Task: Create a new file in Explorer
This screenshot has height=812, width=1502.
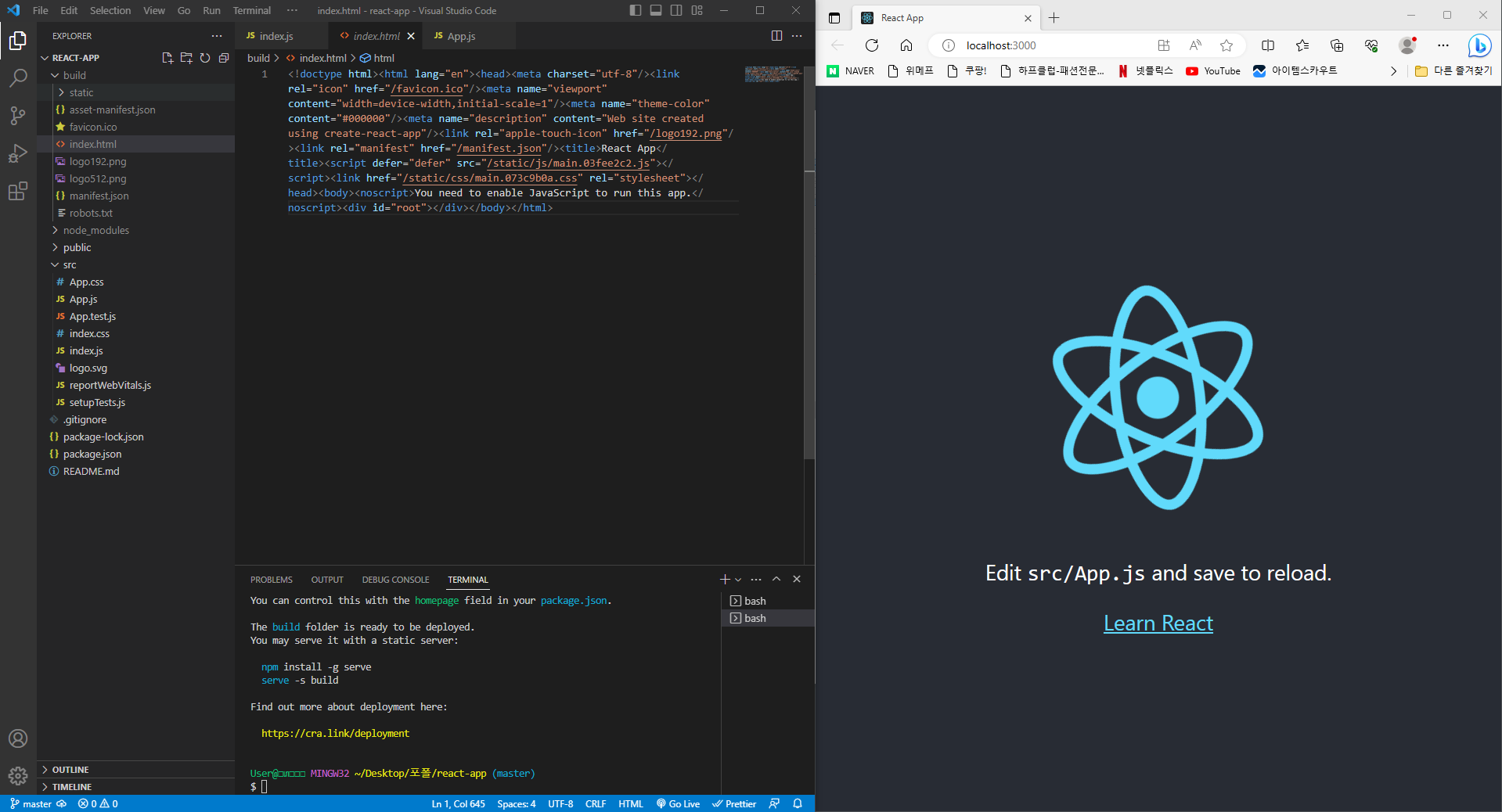Action: click(167, 58)
